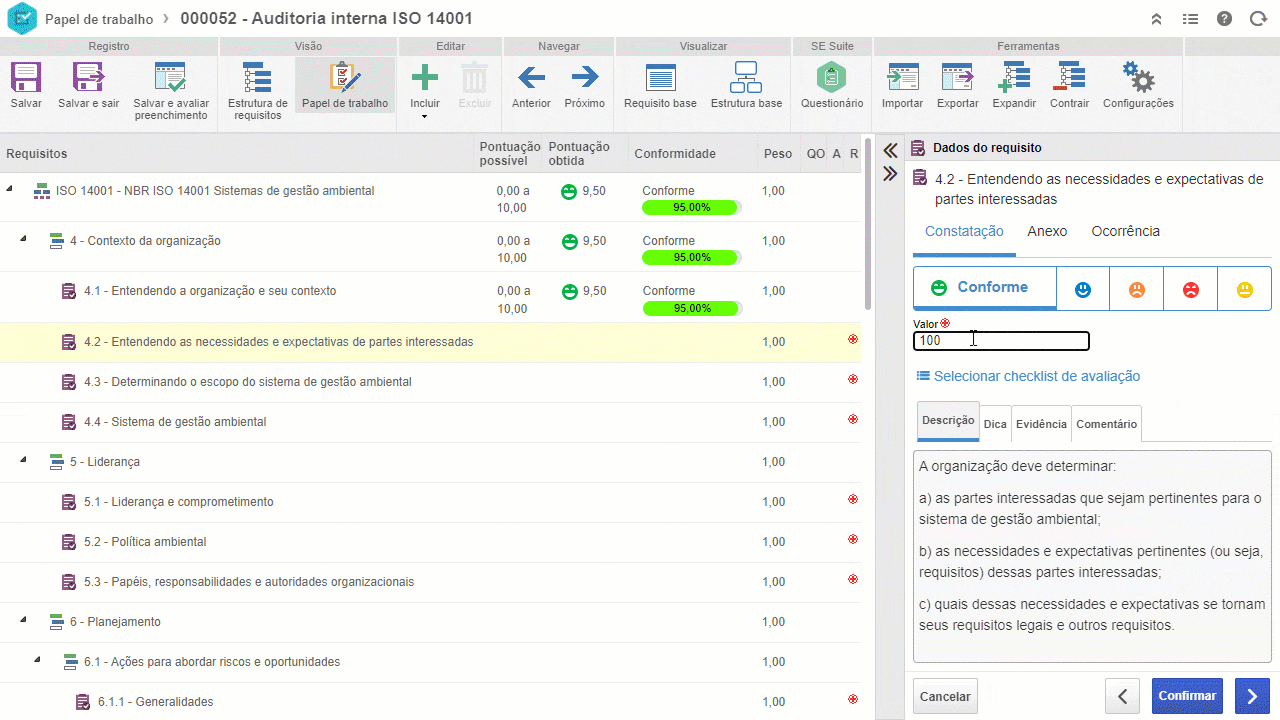This screenshot has height=720, width=1280.
Task: Select row 5.1 - Liderança e comprometimento
Action: (430, 502)
